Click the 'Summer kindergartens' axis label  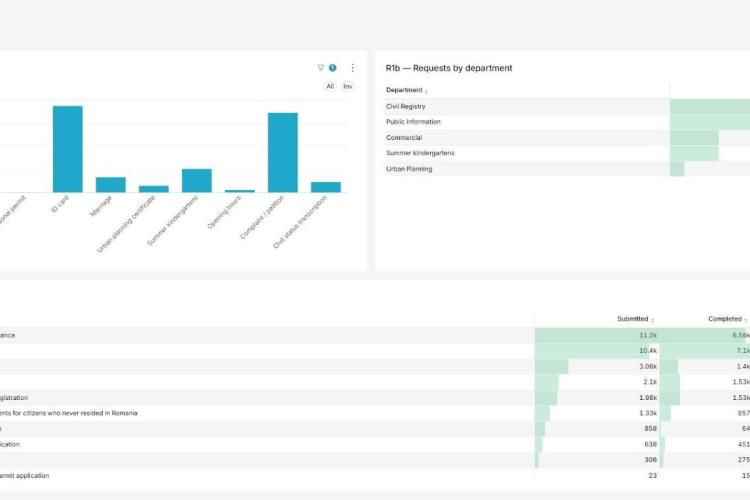173,221
